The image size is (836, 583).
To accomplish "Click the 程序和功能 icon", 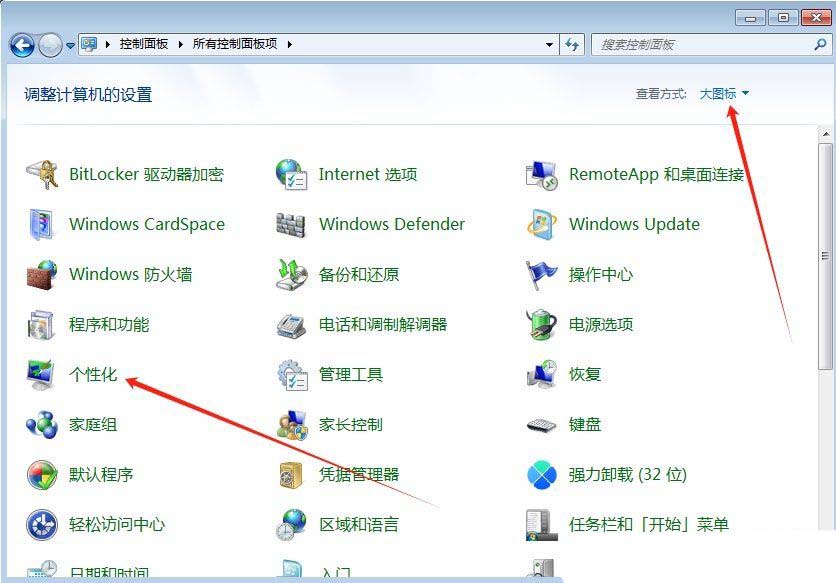I will tap(42, 324).
